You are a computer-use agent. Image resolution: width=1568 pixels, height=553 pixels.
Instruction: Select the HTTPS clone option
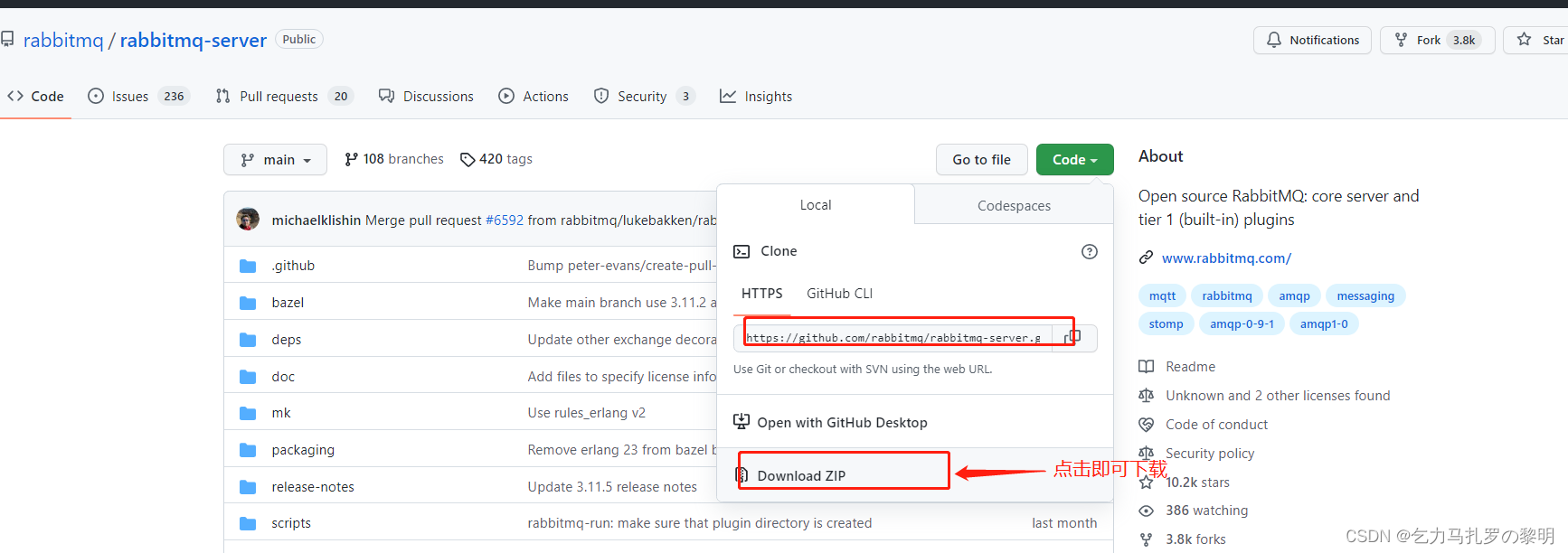(762, 294)
